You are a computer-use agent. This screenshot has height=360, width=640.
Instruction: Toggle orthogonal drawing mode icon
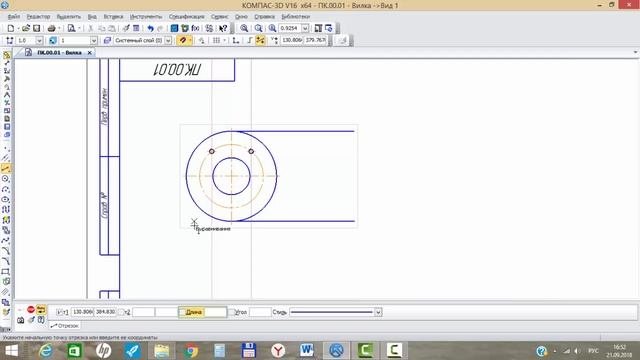[250, 40]
